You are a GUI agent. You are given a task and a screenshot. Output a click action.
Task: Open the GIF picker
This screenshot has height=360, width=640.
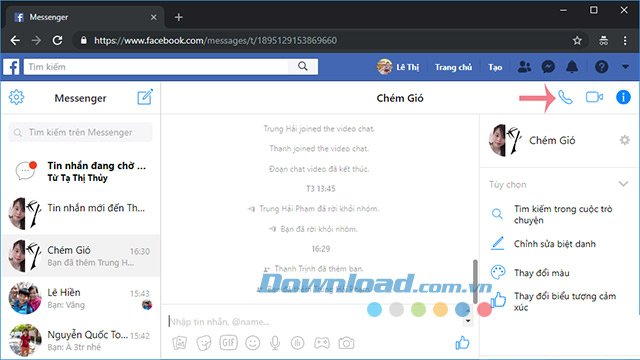pos(228,342)
